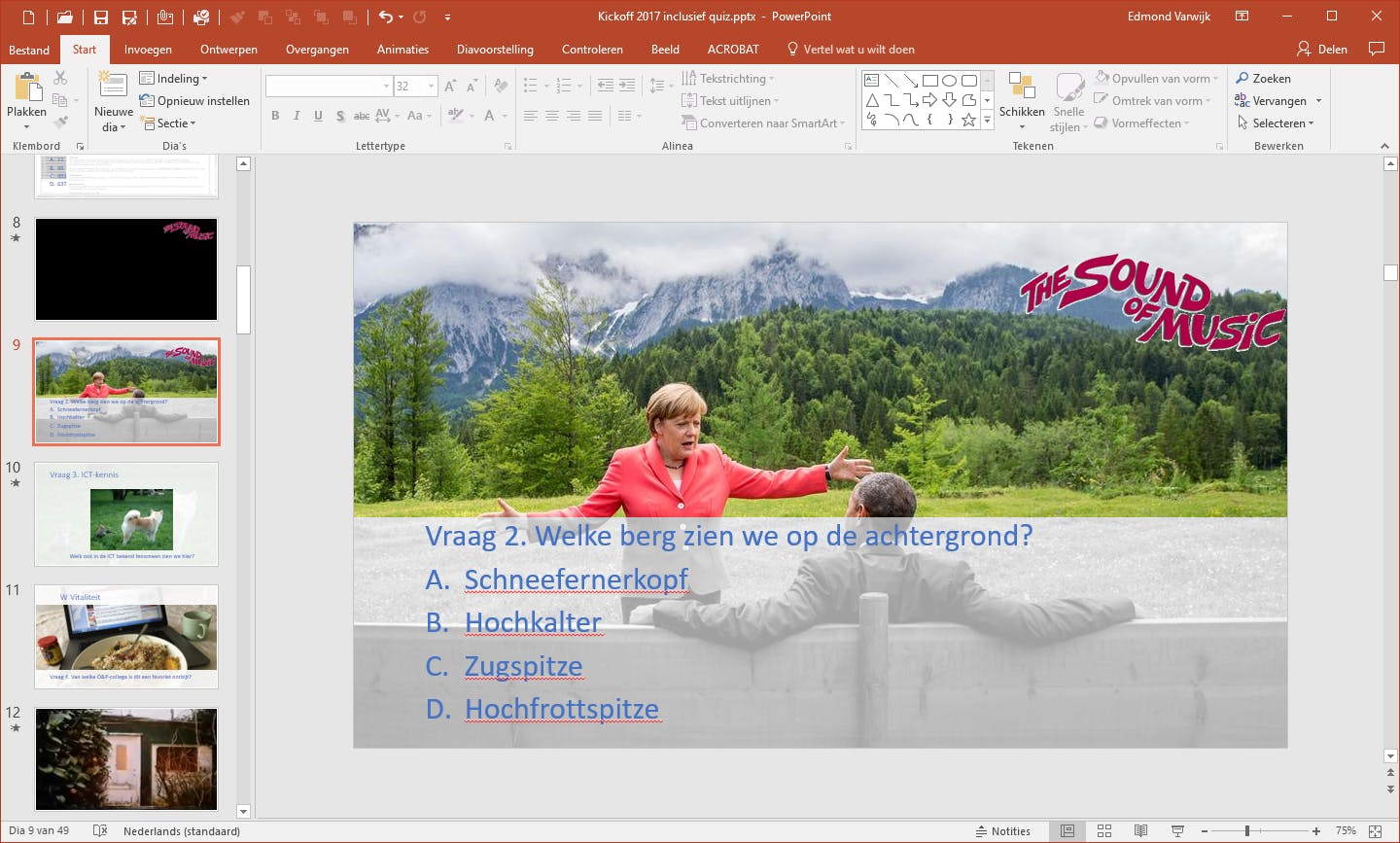Open the Indeling layout dropdown

click(174, 79)
